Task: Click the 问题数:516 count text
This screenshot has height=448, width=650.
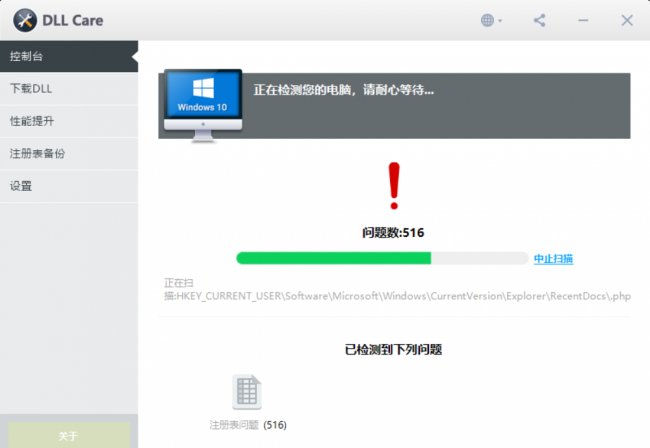Action: pyautogui.click(x=393, y=232)
